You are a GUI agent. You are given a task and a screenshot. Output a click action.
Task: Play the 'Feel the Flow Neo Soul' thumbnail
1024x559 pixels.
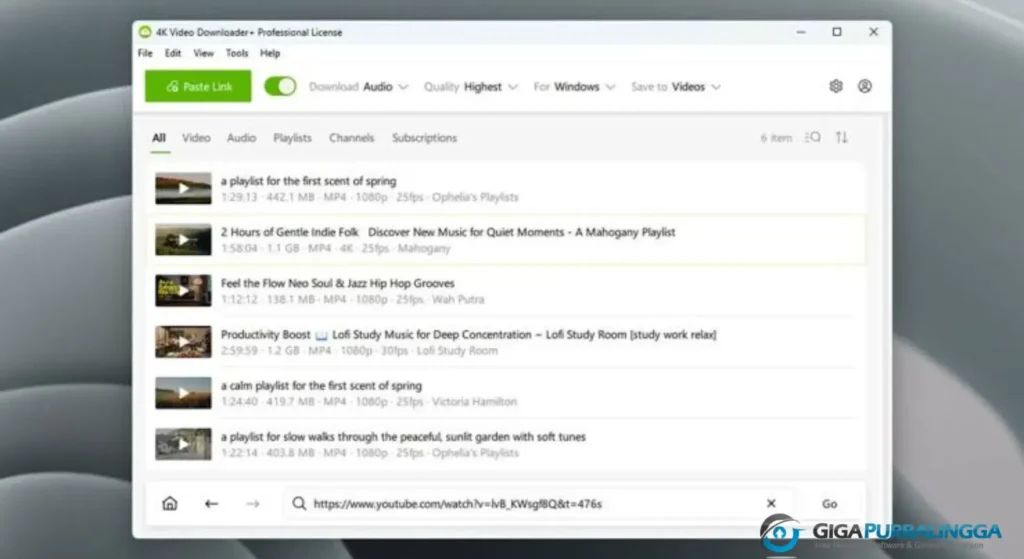184,291
